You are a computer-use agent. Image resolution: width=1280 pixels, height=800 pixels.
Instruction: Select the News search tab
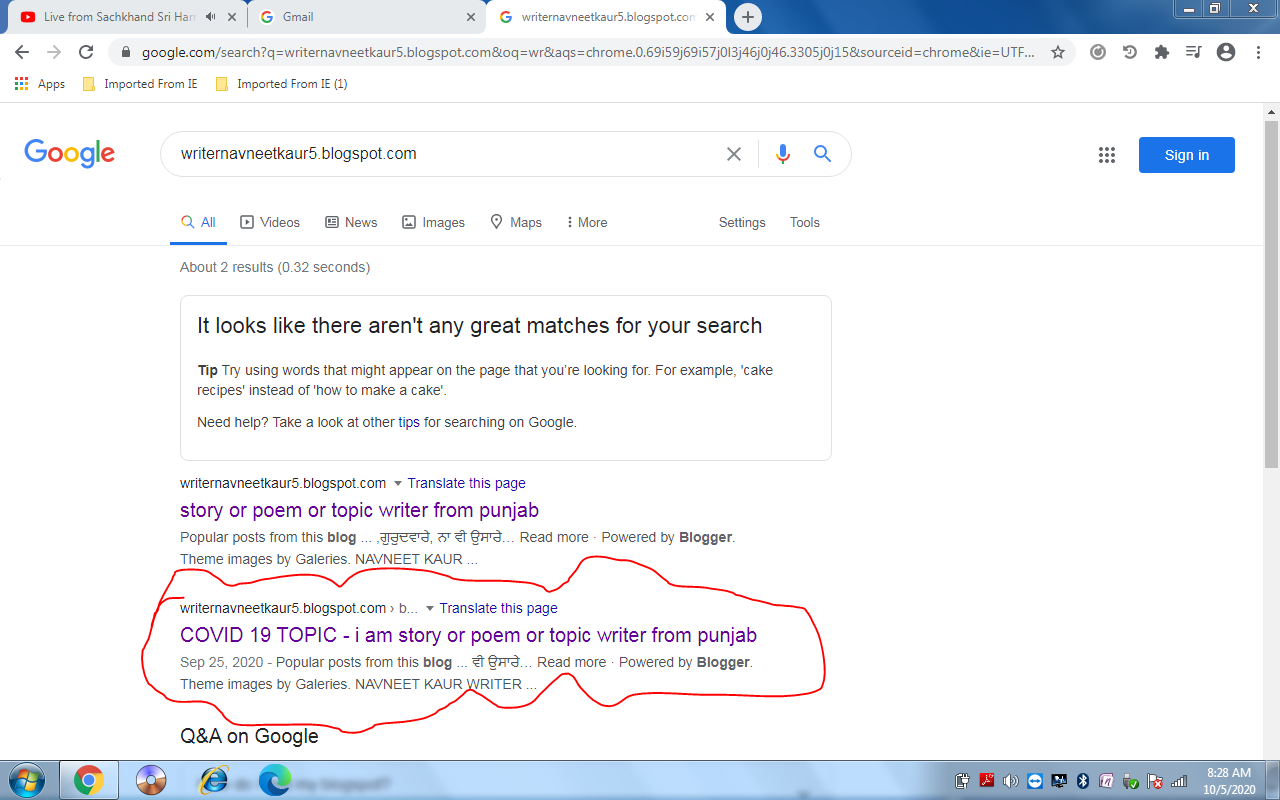(x=351, y=222)
